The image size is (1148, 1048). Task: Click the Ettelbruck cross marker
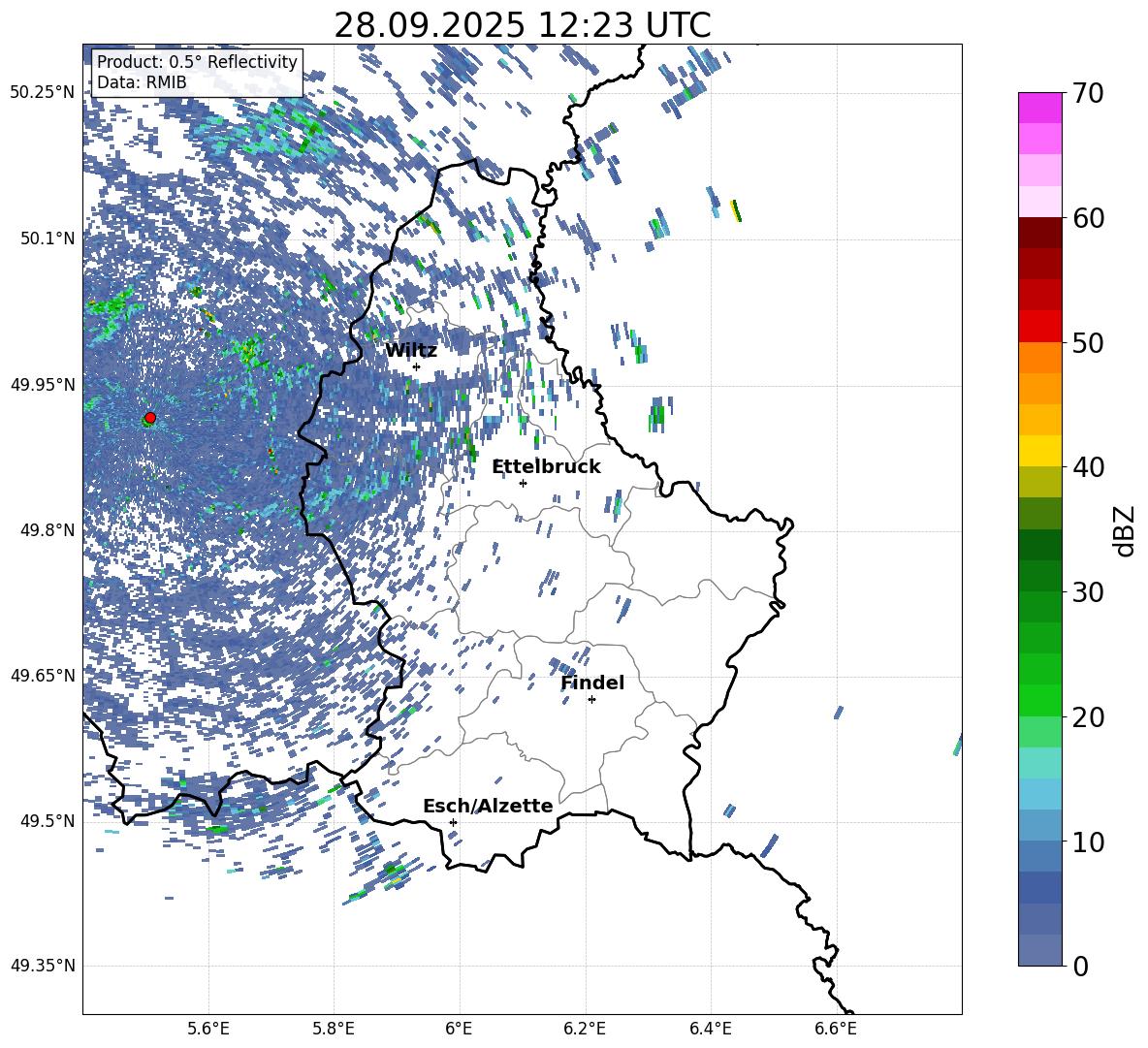point(523,483)
